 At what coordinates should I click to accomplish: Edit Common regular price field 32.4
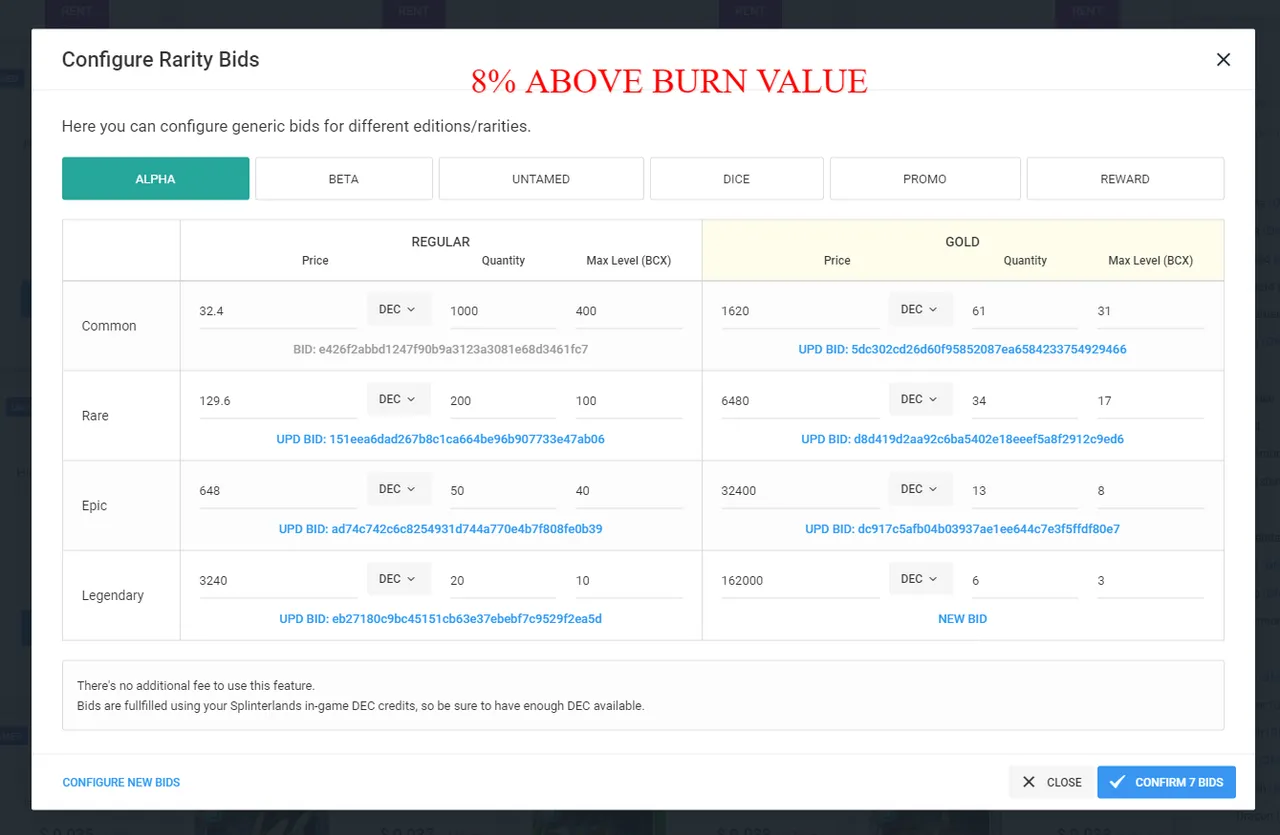point(278,311)
